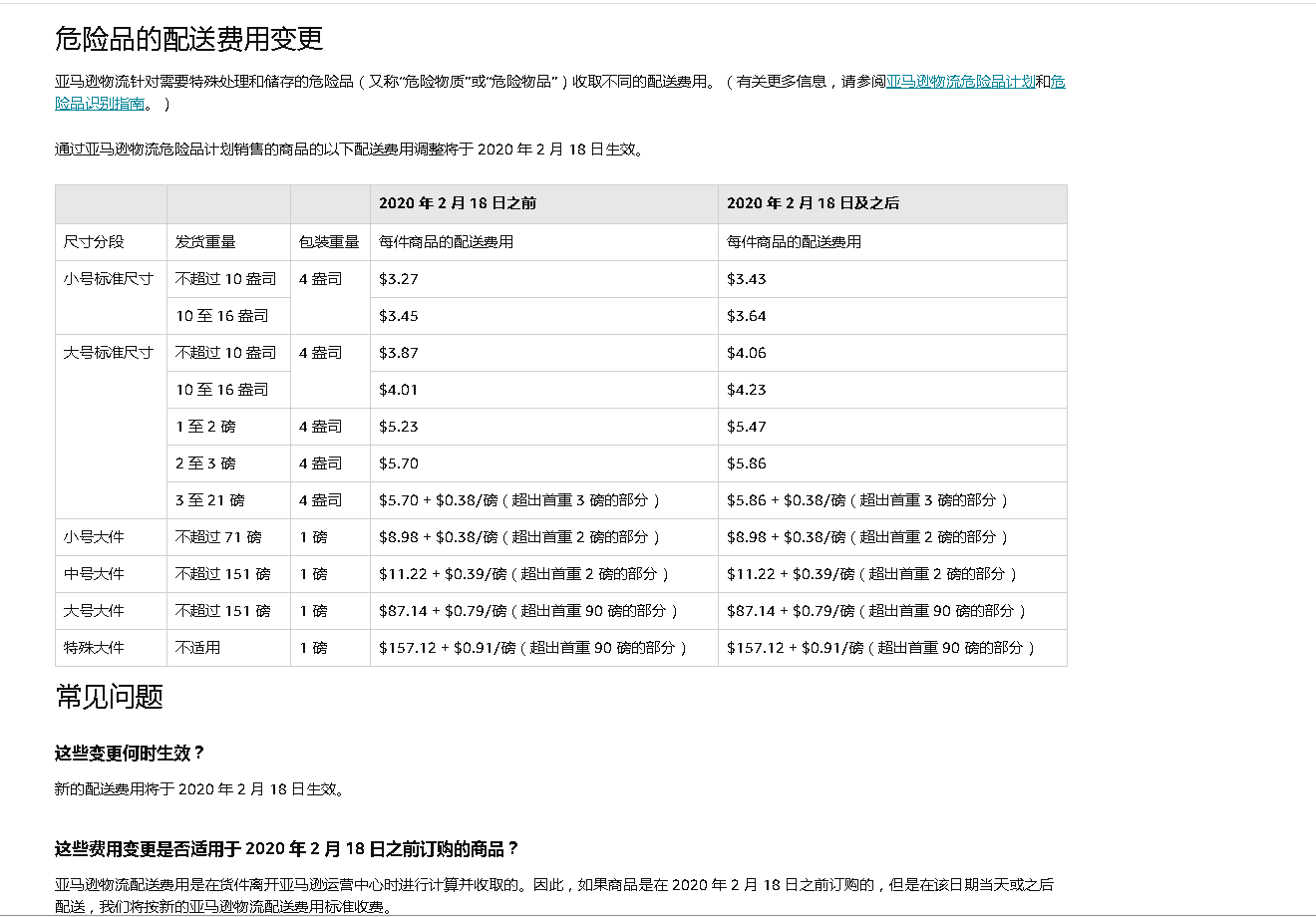The image size is (1316, 917).
Task: Click the 3 至 21 磅 weight cell
Action: [228, 500]
